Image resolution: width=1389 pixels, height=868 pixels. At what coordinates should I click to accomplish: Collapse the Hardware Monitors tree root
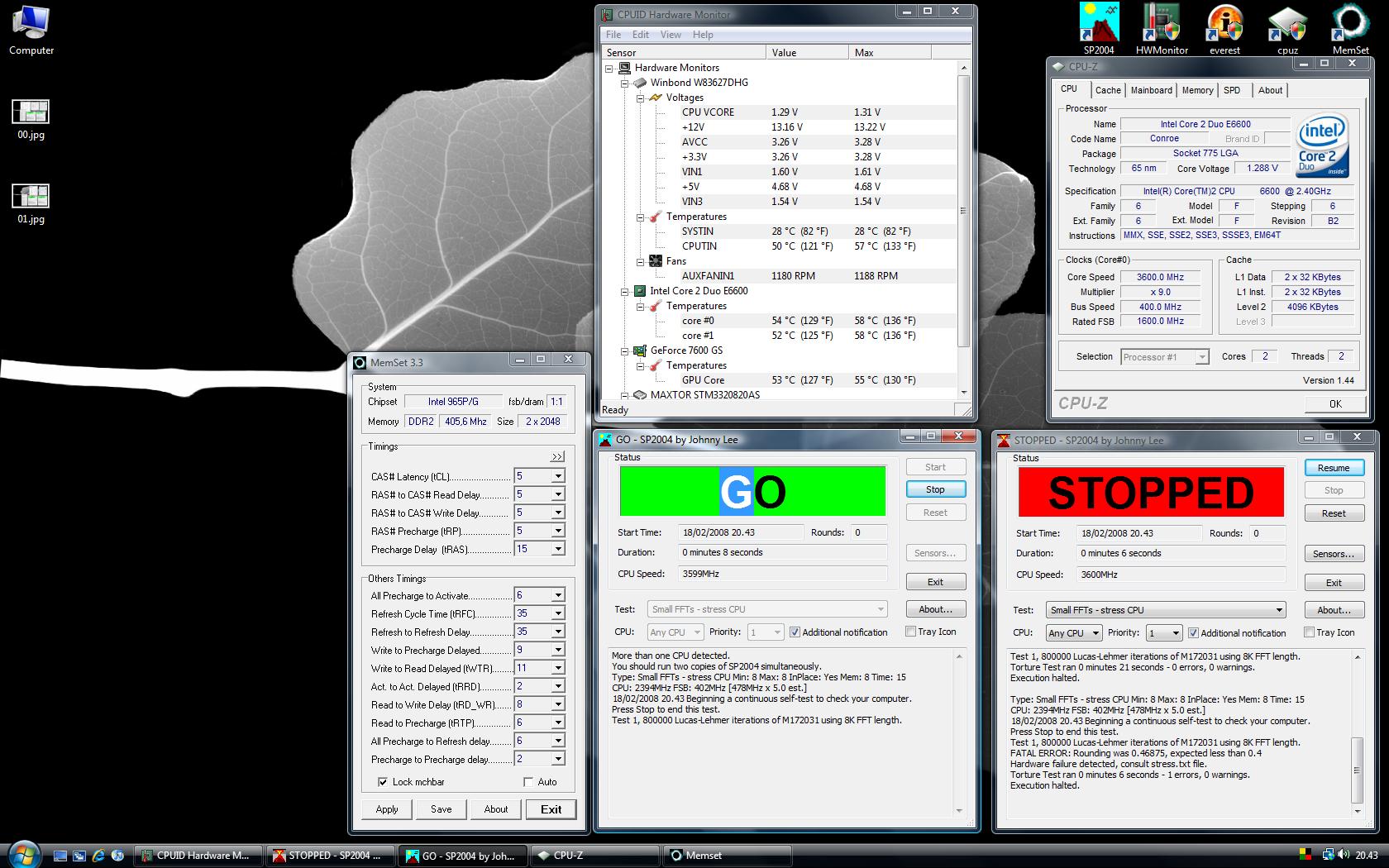(609, 68)
